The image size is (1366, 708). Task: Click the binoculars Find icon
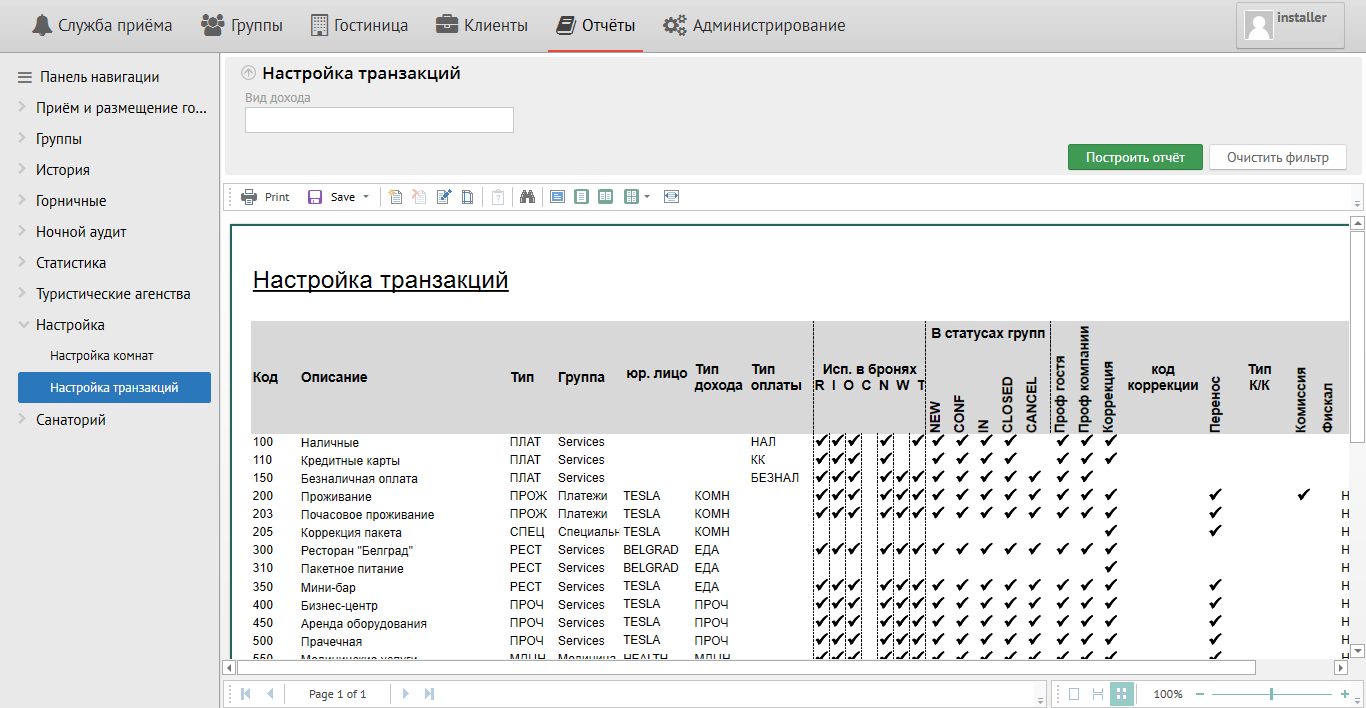click(x=526, y=197)
